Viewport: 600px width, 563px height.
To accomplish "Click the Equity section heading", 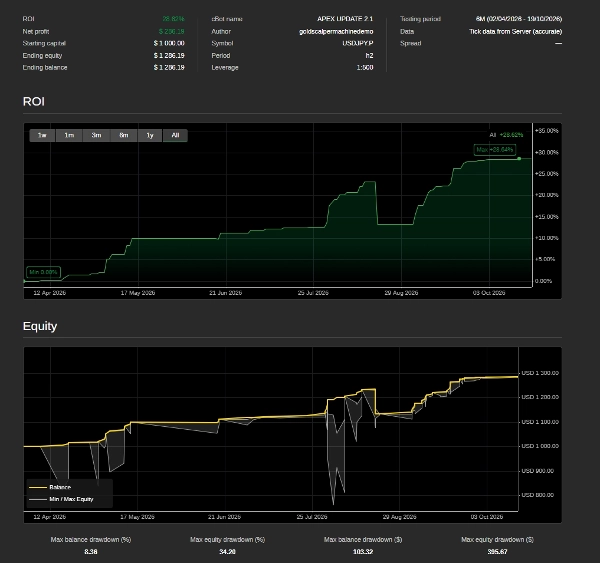I will 40,326.
